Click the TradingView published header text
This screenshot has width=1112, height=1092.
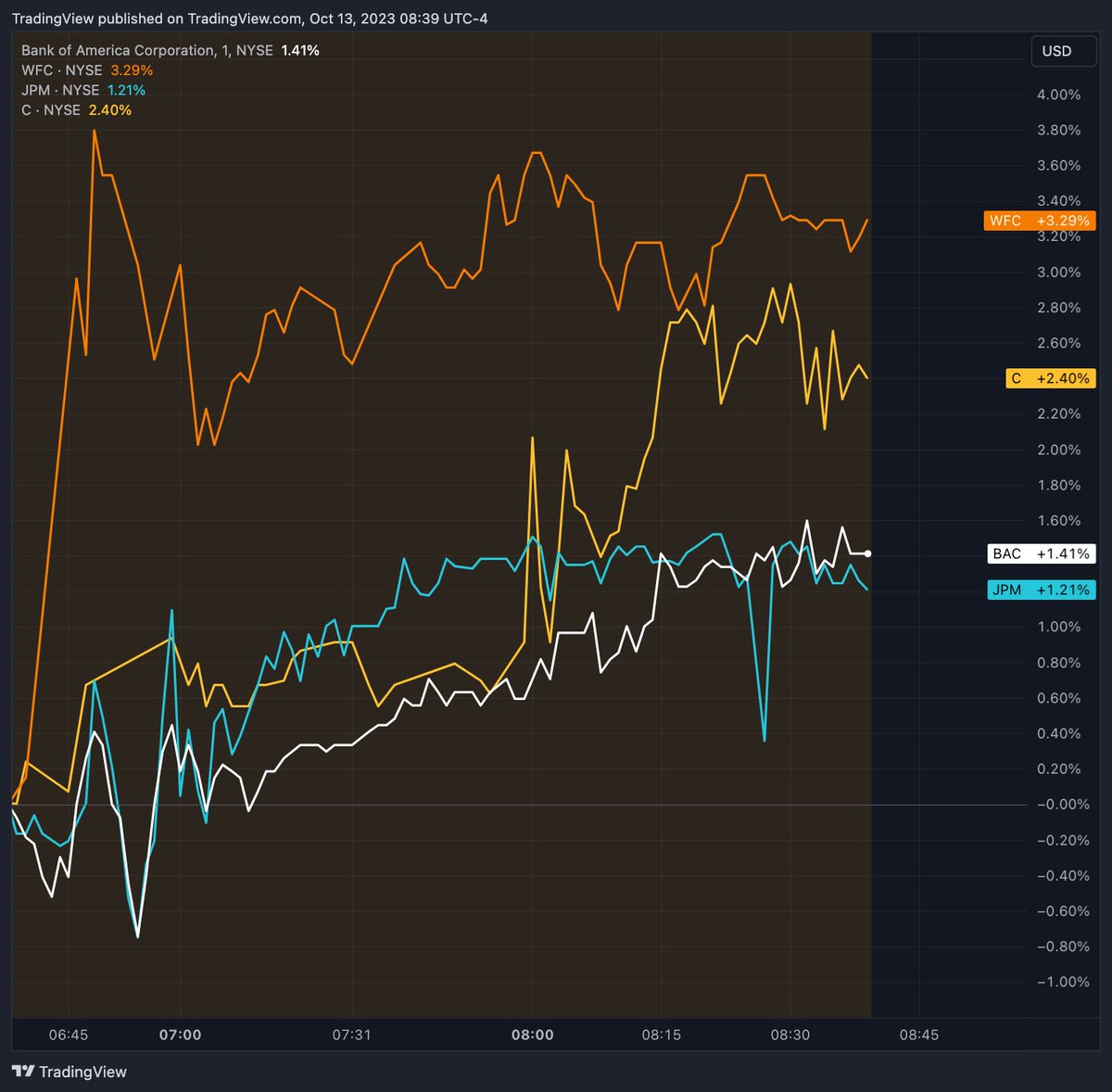(249, 19)
